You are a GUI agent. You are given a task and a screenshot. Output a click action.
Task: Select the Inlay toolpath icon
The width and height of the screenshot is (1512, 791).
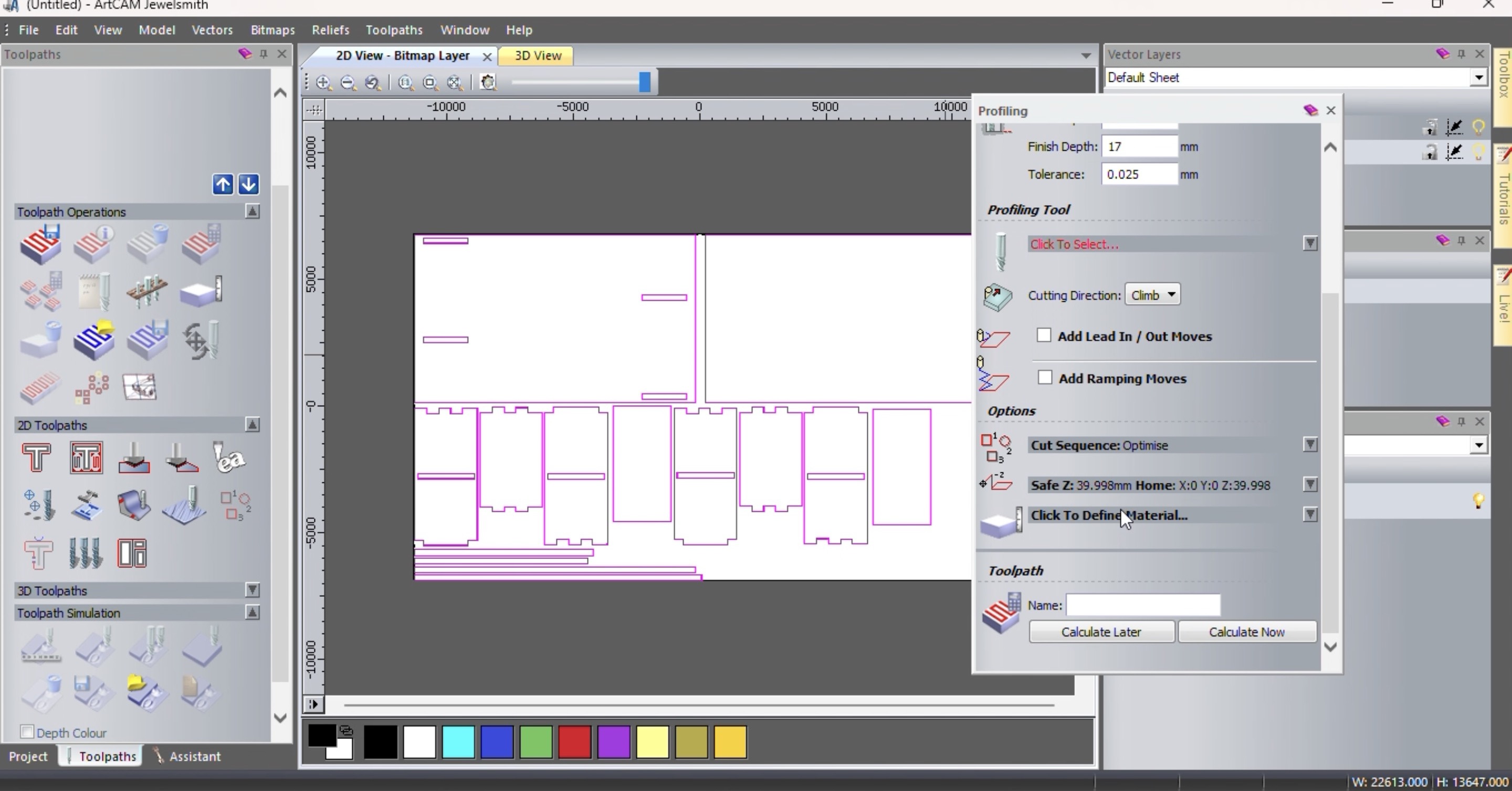coord(86,504)
